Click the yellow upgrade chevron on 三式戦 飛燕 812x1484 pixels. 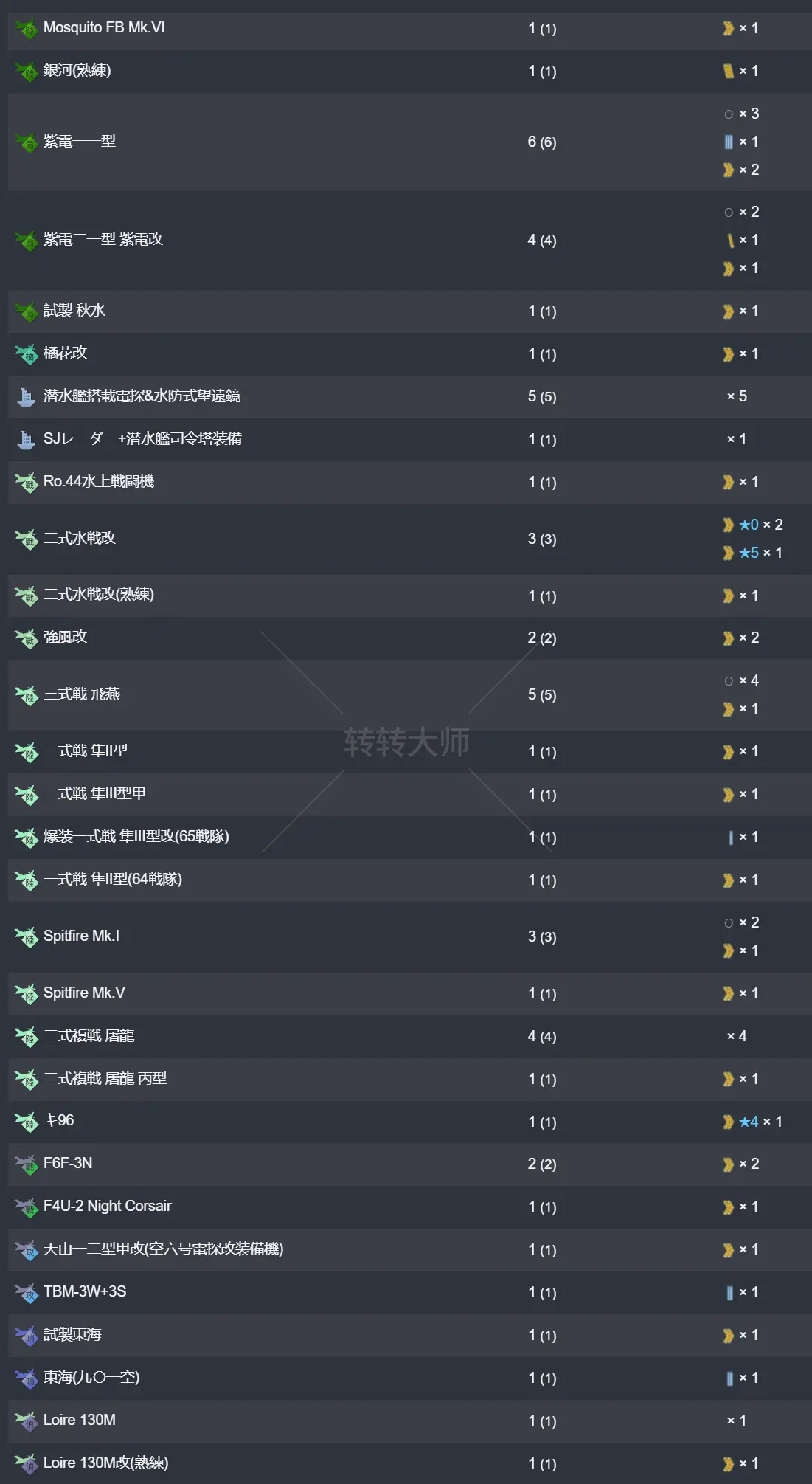pyautogui.click(x=727, y=708)
